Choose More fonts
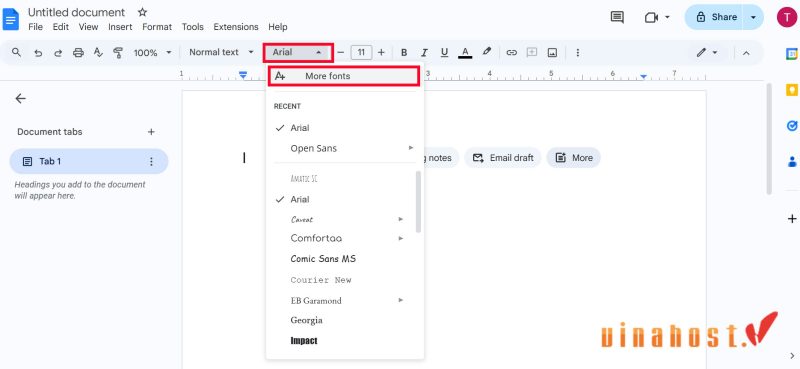Screen dimensions: 800x369 coord(343,76)
